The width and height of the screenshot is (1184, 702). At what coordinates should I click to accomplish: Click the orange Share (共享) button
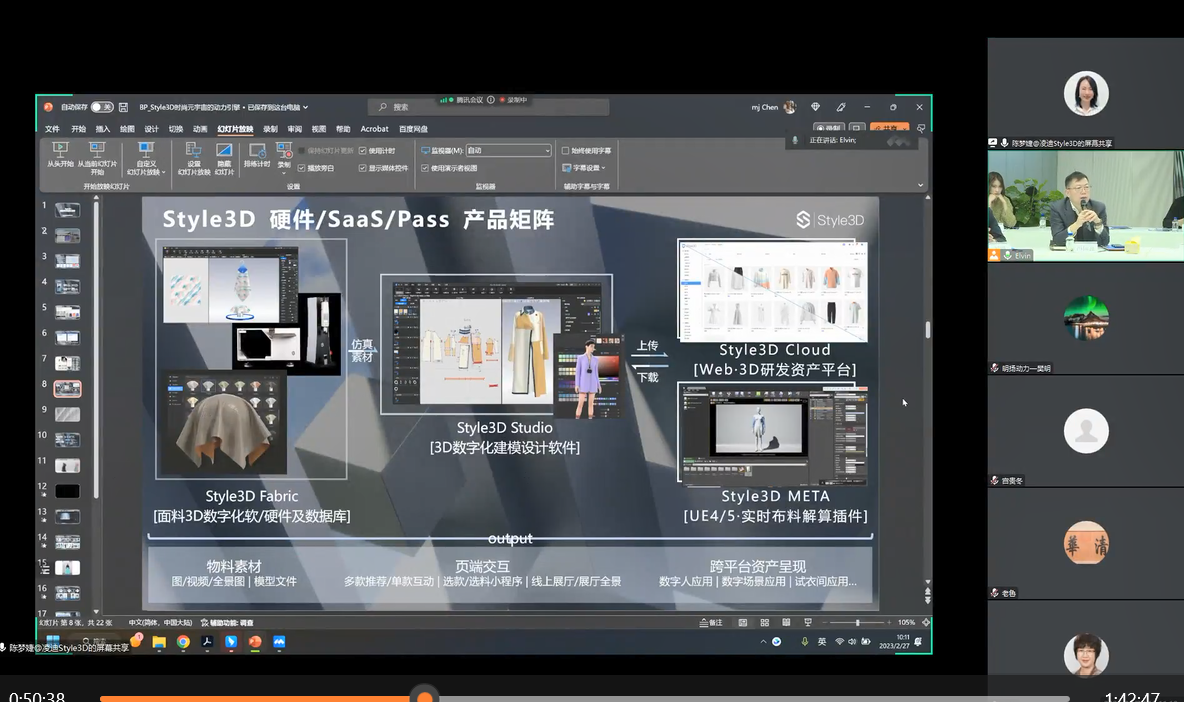889,128
